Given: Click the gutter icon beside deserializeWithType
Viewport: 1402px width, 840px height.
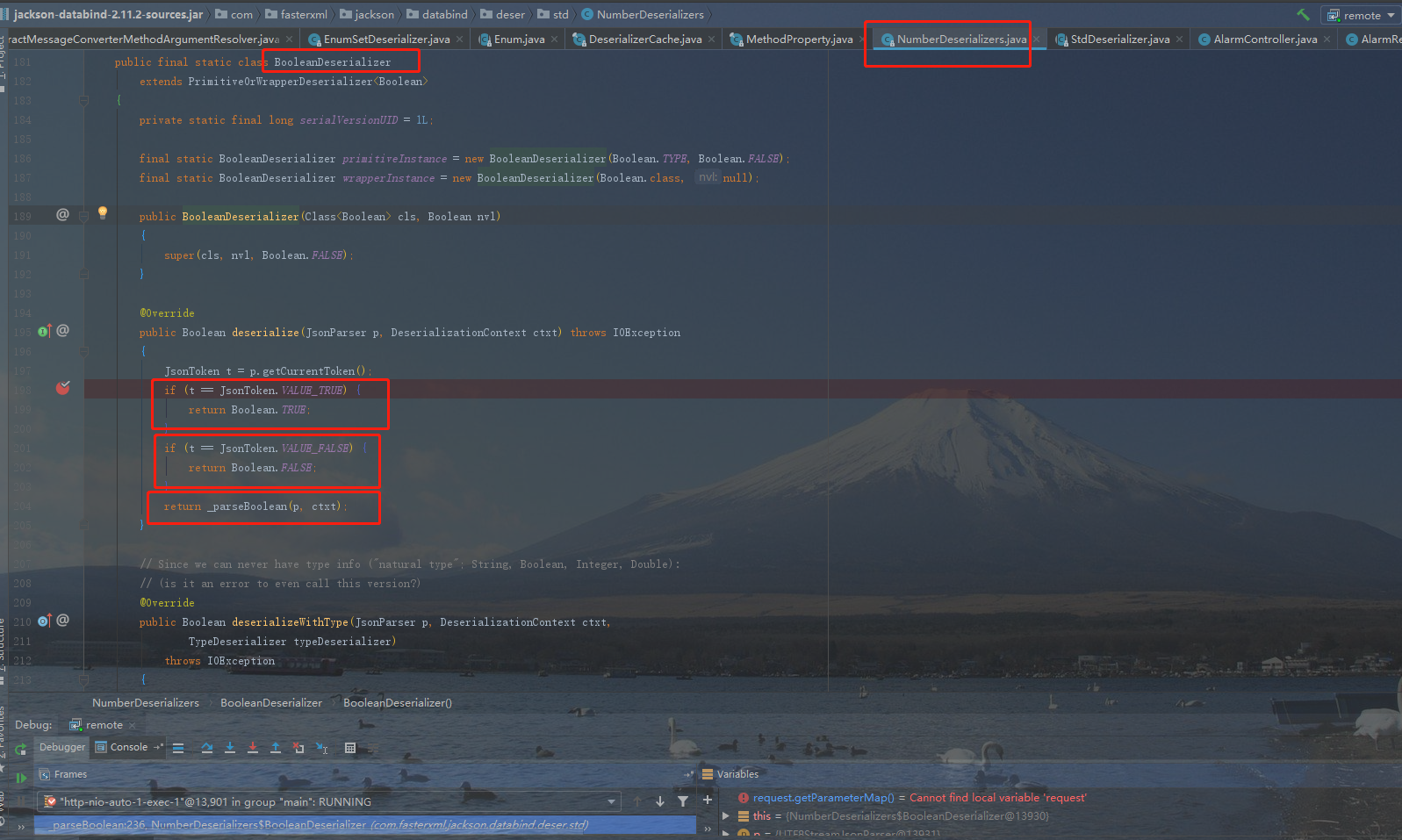Looking at the screenshot, I should click(x=44, y=621).
